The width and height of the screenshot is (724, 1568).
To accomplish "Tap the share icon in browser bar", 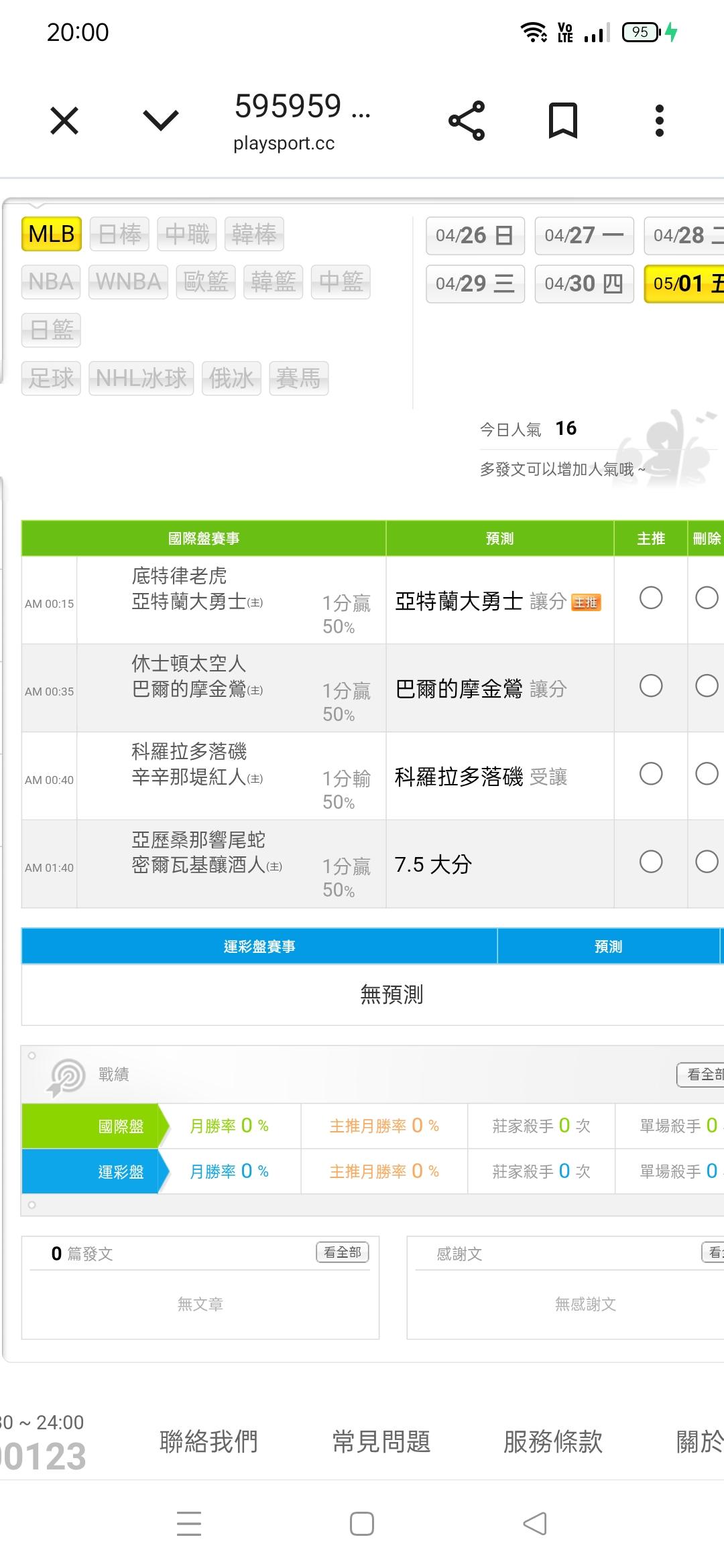I will (467, 121).
